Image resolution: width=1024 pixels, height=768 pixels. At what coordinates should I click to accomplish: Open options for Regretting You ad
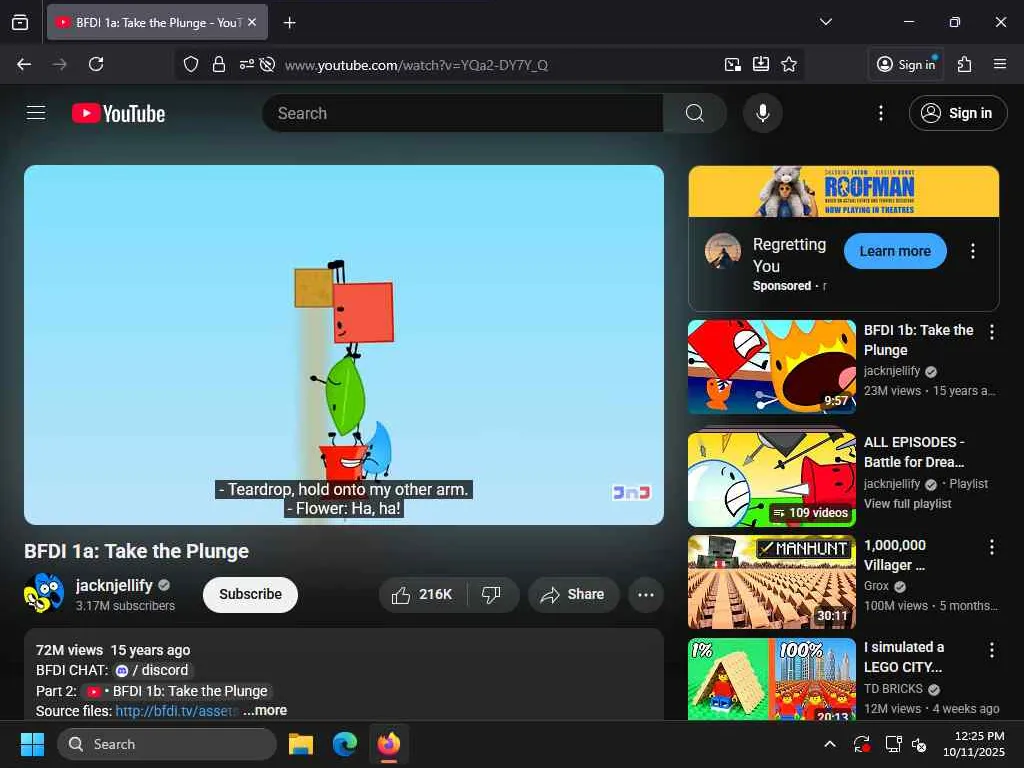[x=973, y=251]
